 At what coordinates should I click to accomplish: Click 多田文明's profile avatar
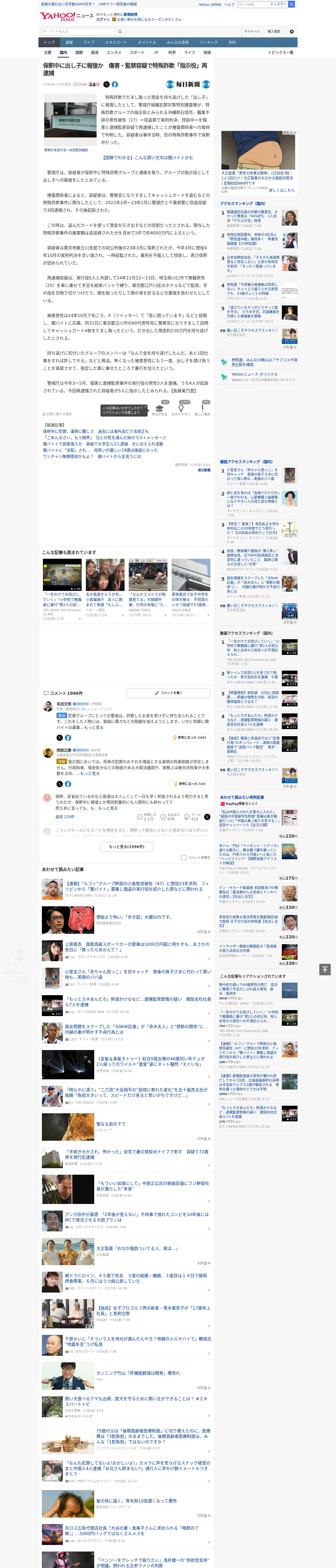click(x=48, y=706)
